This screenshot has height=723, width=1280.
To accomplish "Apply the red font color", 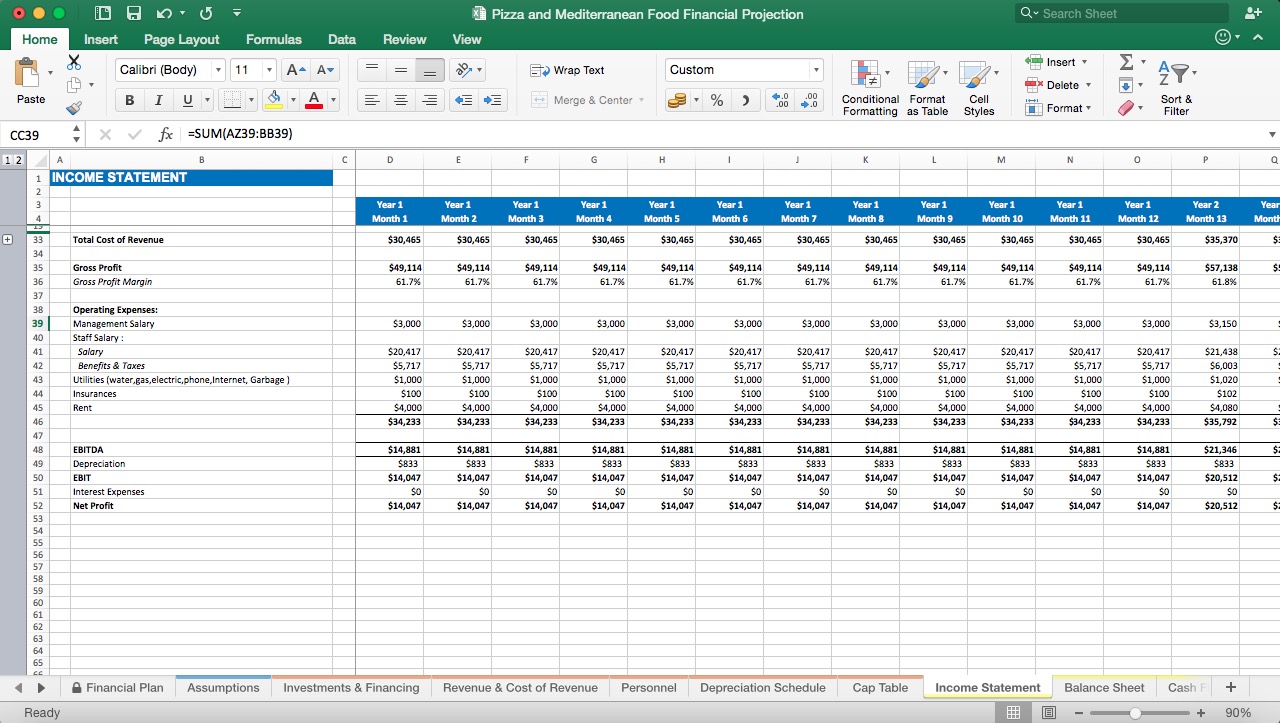I will (x=314, y=100).
